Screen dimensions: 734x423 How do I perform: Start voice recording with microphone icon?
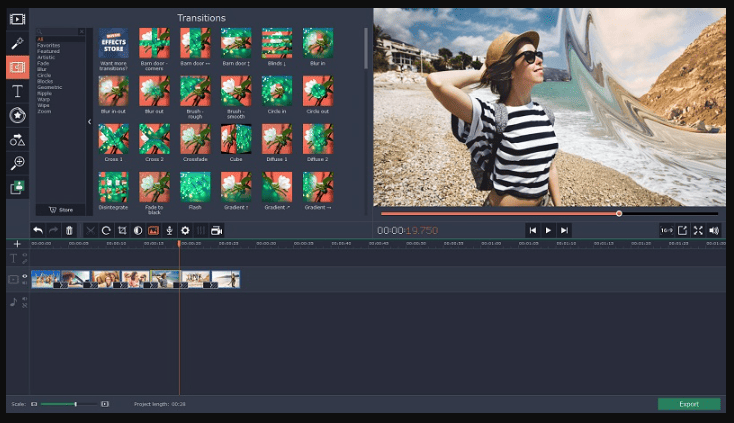[x=169, y=230]
